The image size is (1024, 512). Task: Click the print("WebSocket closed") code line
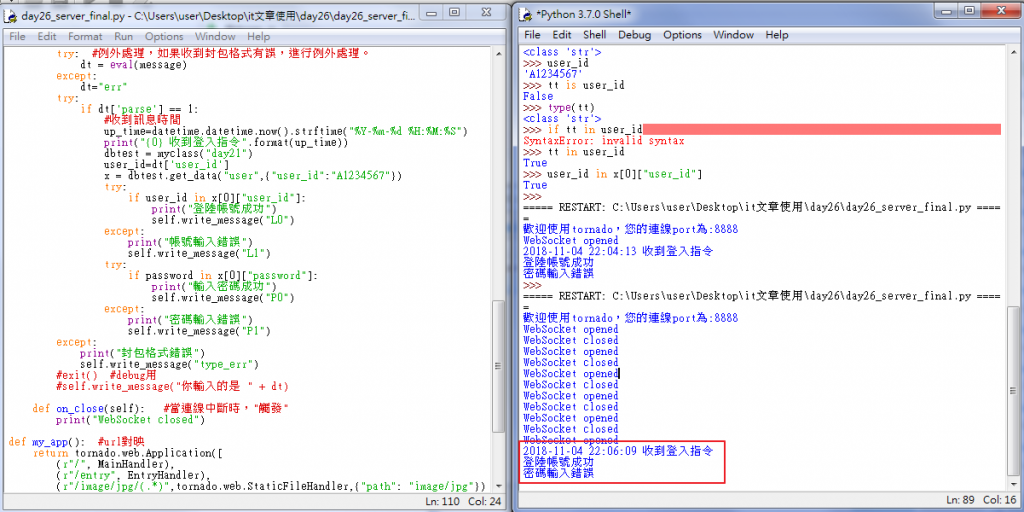tap(131, 420)
